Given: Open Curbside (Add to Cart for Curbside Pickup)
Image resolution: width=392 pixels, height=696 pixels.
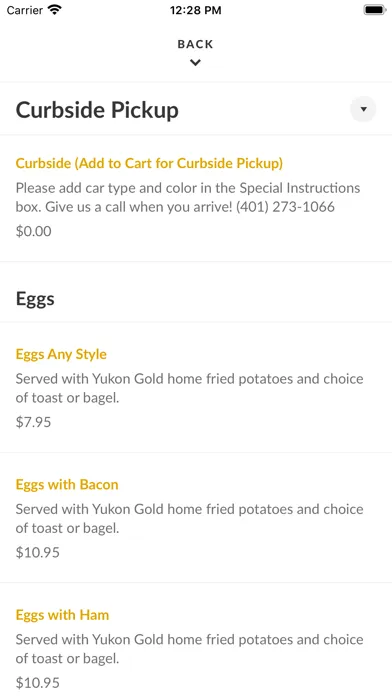Looking at the screenshot, I should [x=149, y=163].
